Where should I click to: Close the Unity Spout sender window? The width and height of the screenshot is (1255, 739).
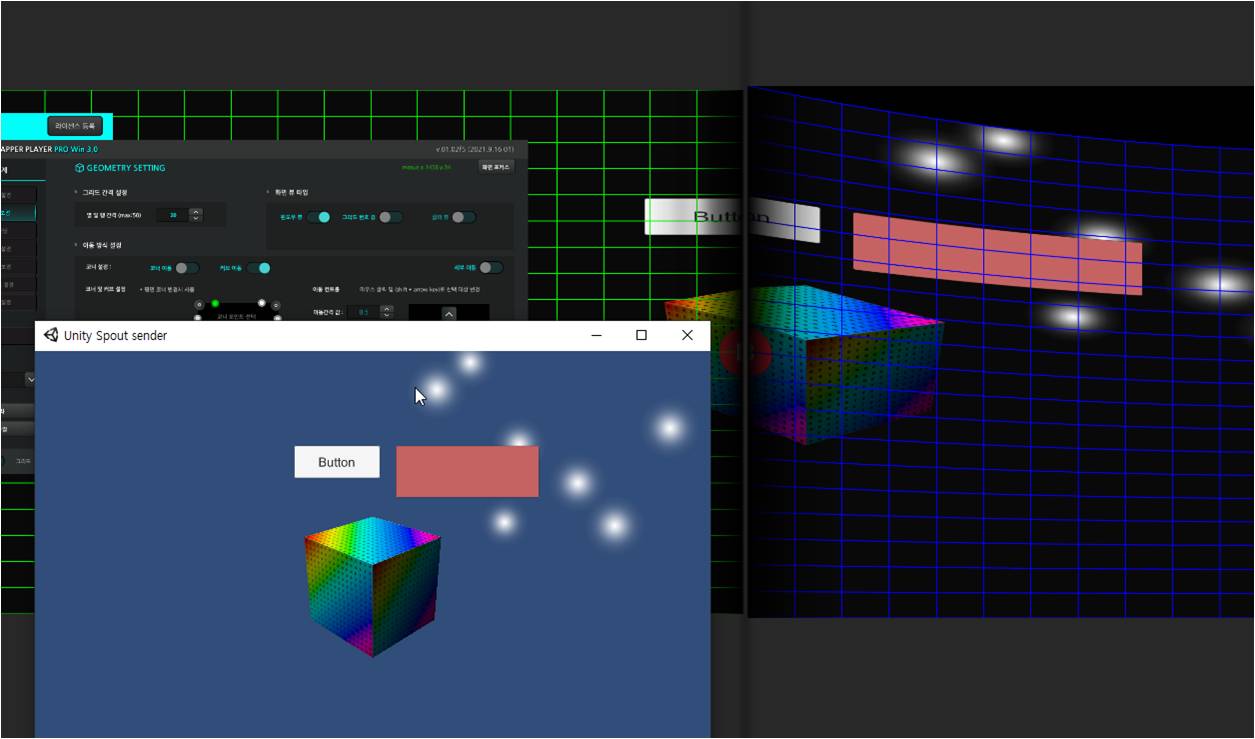pyautogui.click(x=687, y=335)
